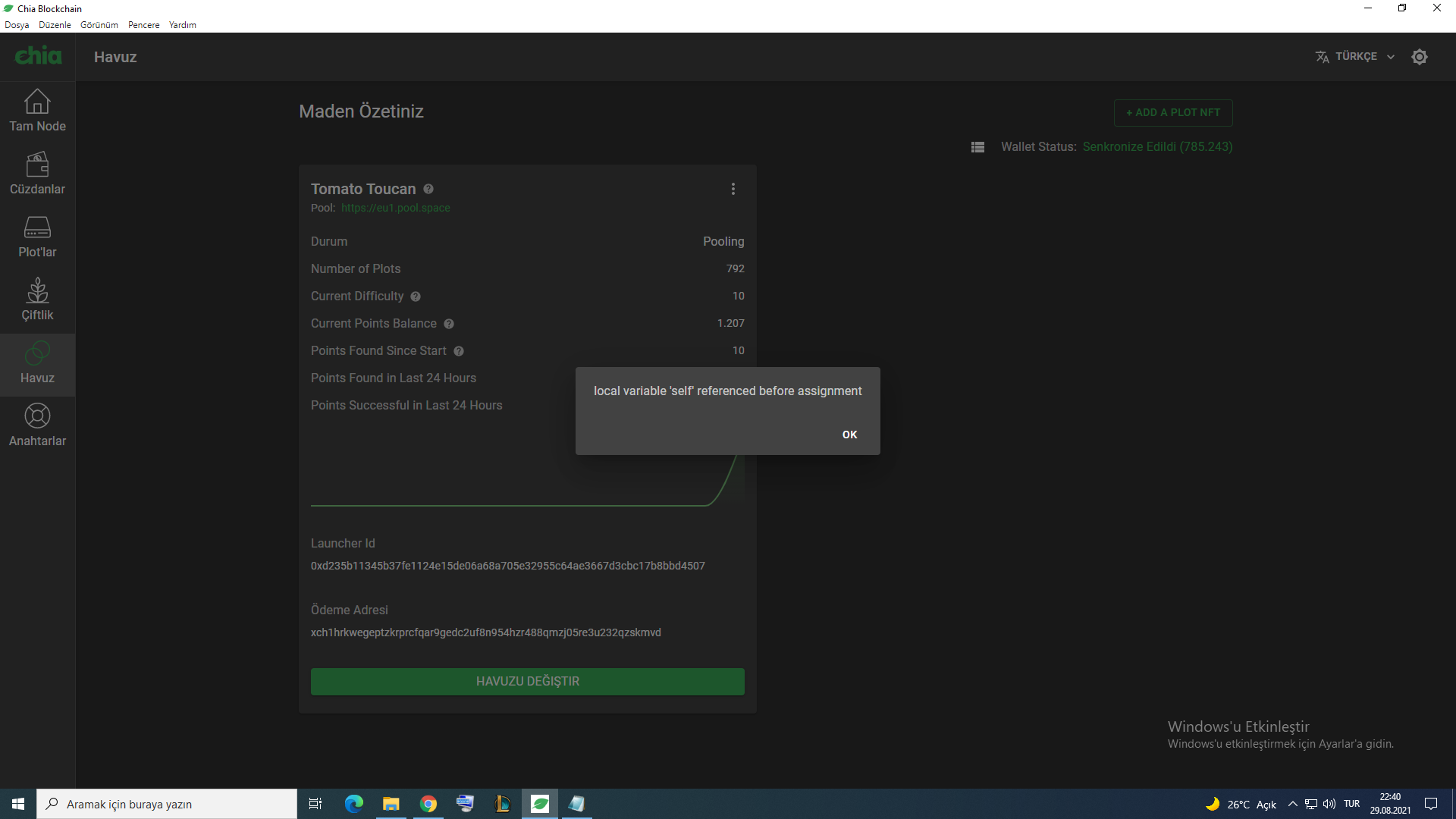Open the Tomato Toucan card options menu
The height and width of the screenshot is (819, 1456).
pyautogui.click(x=733, y=189)
